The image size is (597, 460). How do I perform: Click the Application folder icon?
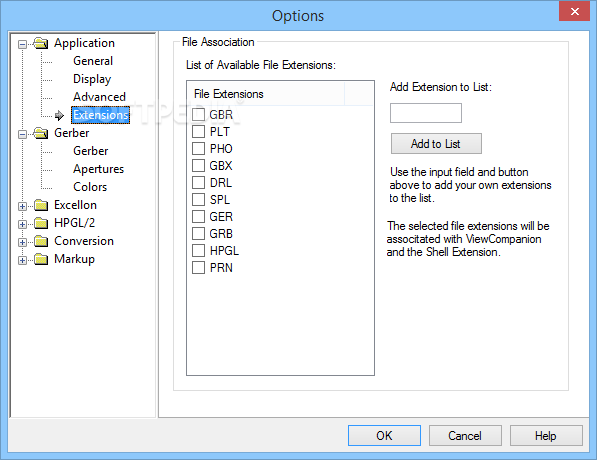click(x=41, y=43)
